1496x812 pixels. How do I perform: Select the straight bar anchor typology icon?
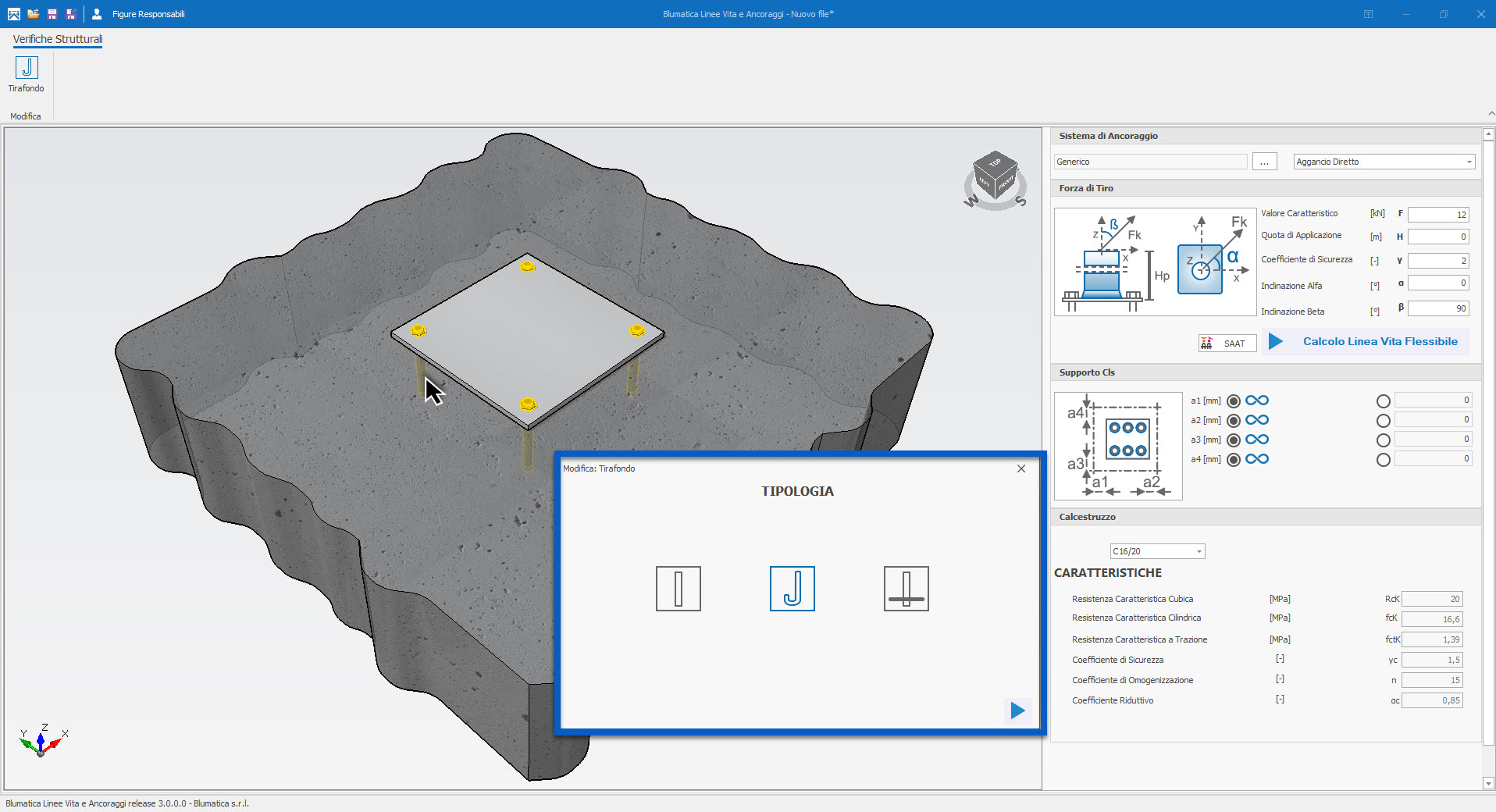[x=678, y=589]
